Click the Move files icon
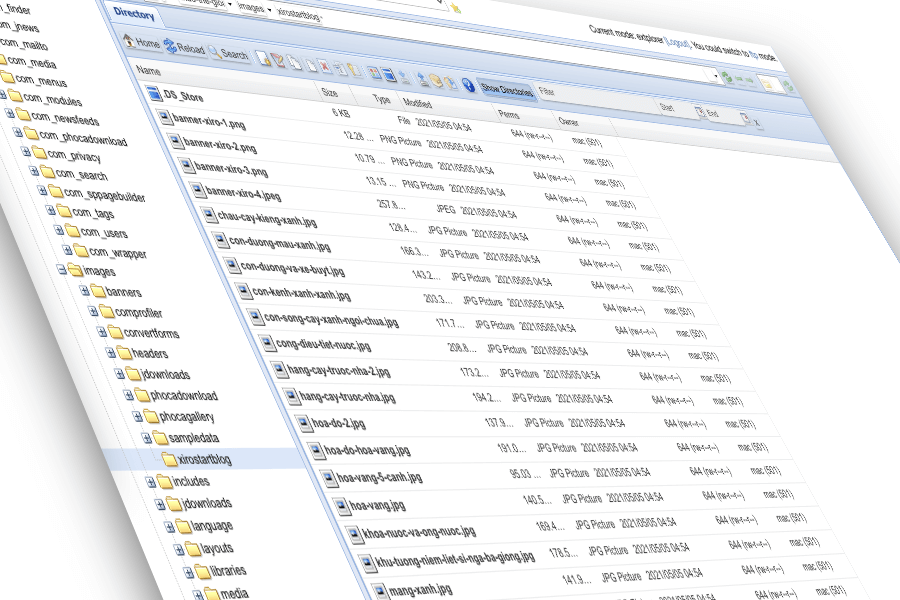This screenshot has width=900, height=600. (311, 64)
